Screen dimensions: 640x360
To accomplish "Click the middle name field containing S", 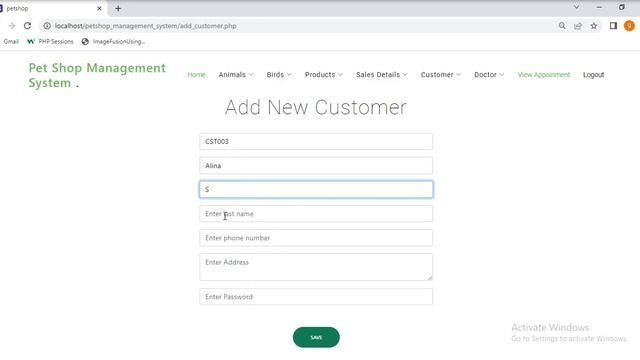I will (x=316, y=189).
